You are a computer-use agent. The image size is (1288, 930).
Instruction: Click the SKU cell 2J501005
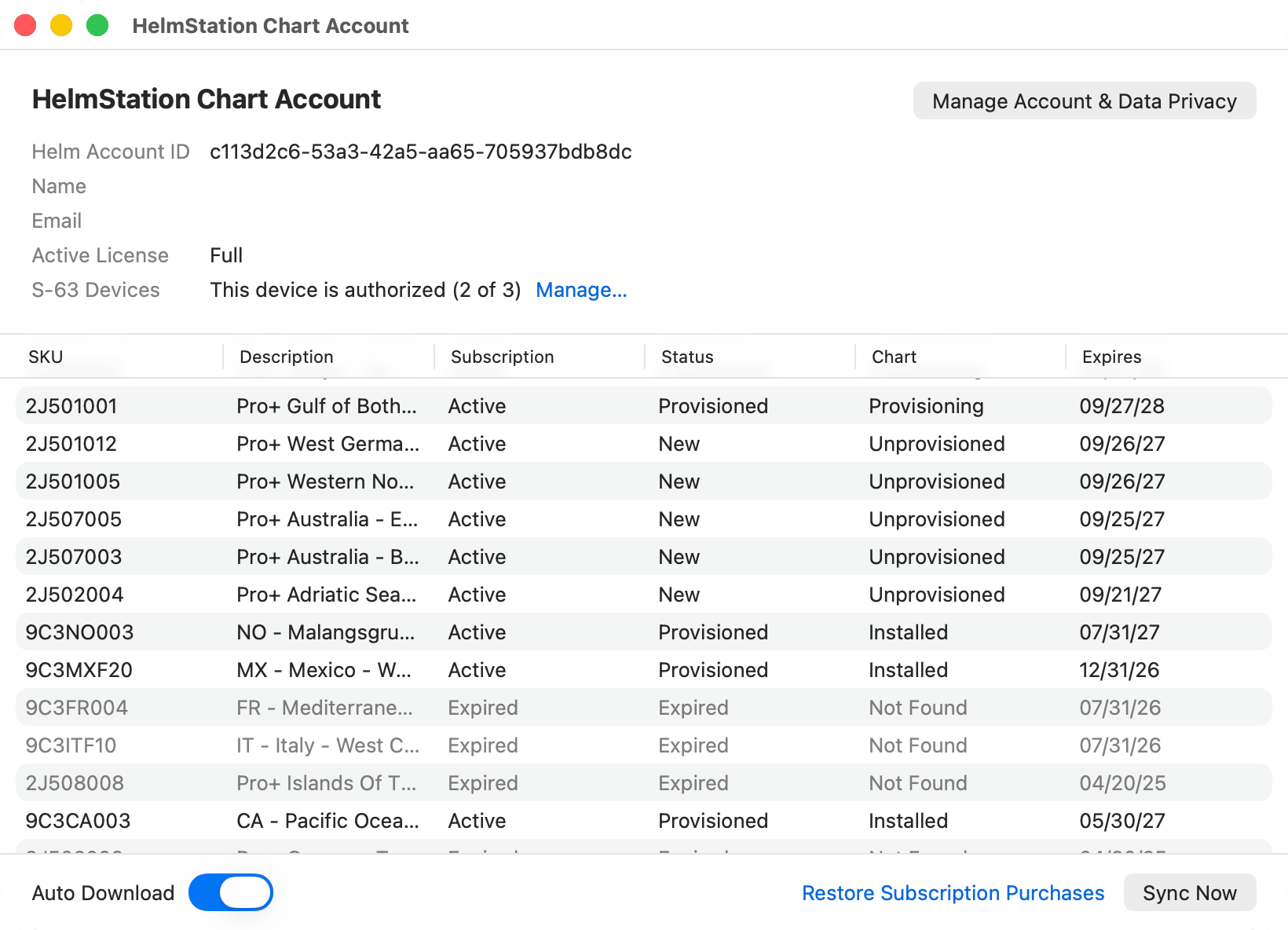[x=72, y=481]
